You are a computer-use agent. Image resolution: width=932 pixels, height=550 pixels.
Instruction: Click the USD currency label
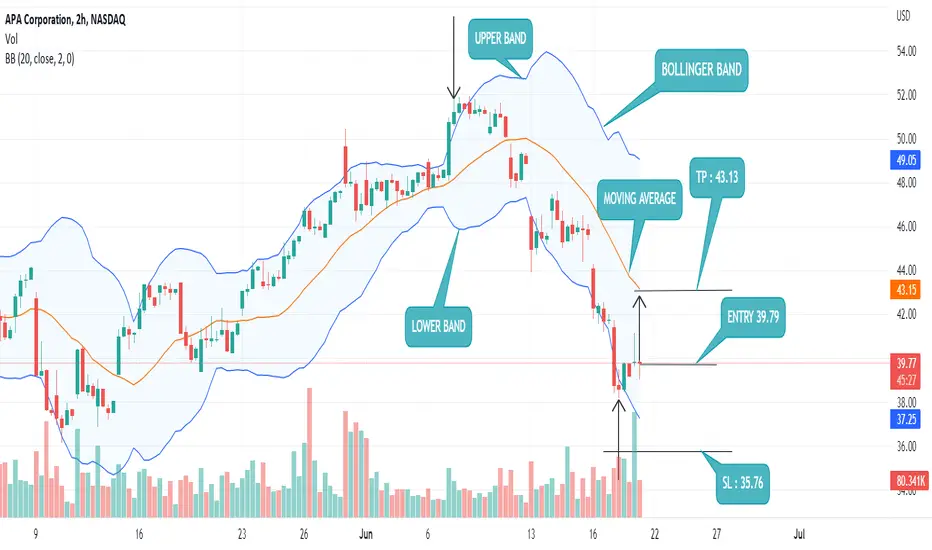click(903, 17)
